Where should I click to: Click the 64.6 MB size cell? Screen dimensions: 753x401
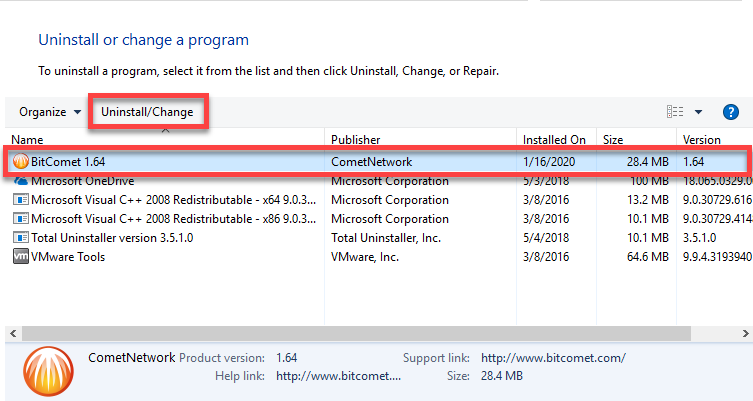click(x=647, y=257)
